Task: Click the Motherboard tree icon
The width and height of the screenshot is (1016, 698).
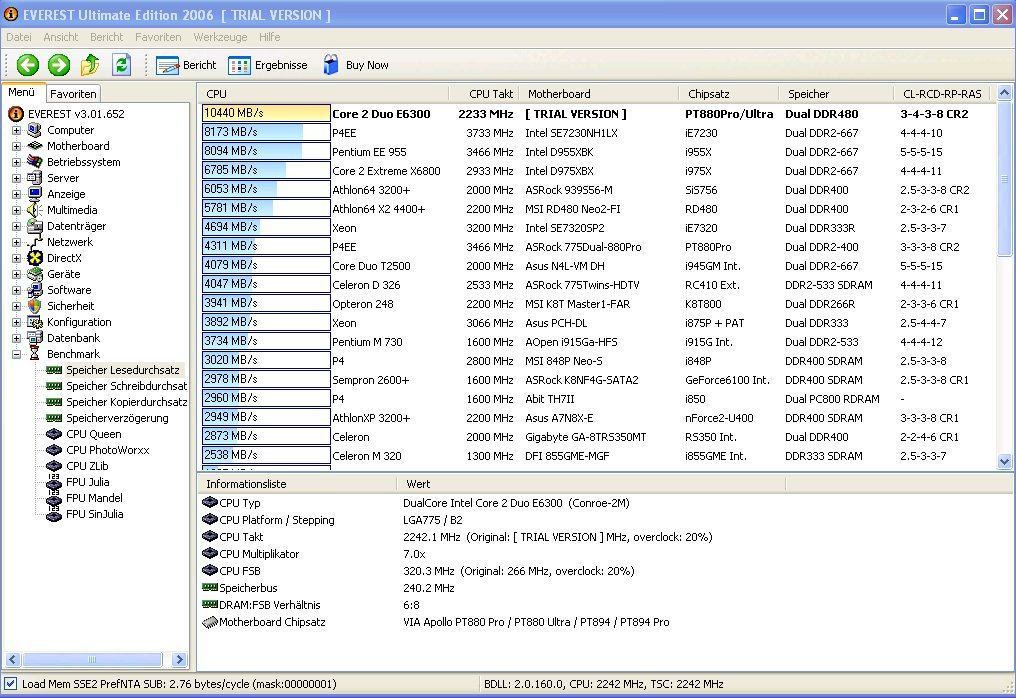Action: coord(35,146)
